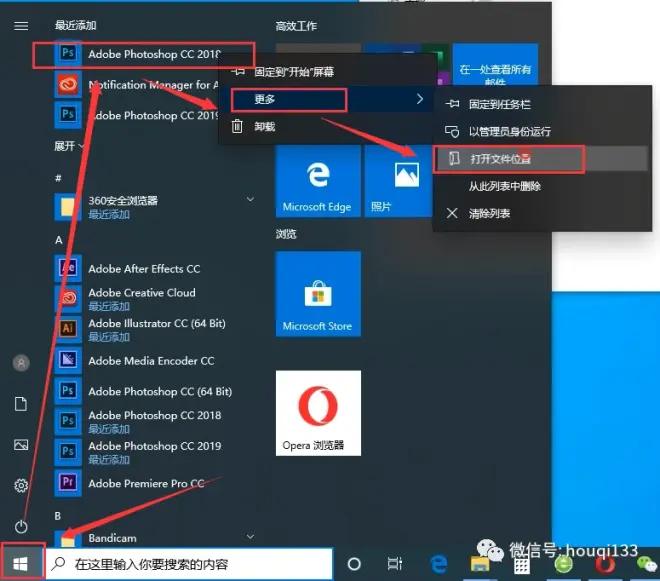Select 清除列表 in submenu
The height and width of the screenshot is (581, 660).
click(x=542, y=213)
